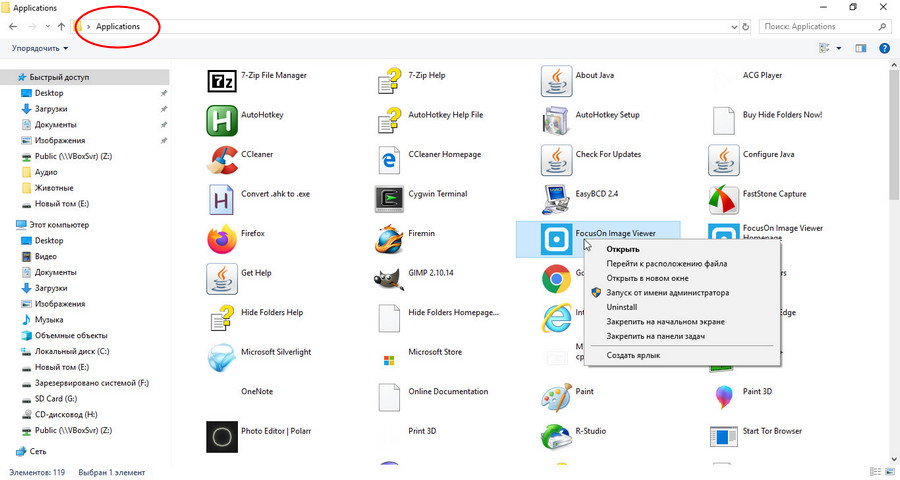Select the Get Help Java icon
The height and width of the screenshot is (480, 900).
tap(222, 279)
